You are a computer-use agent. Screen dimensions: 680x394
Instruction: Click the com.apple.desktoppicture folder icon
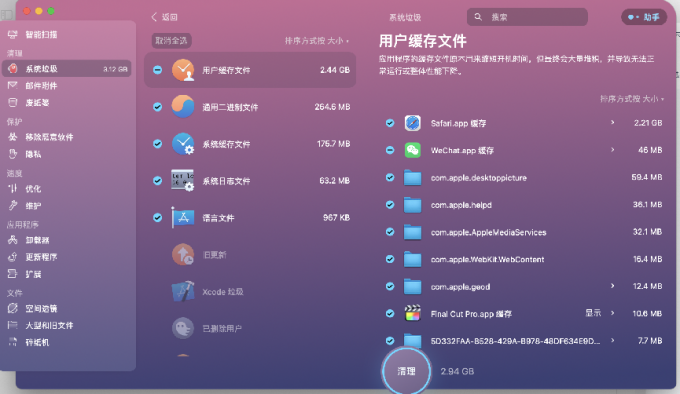(x=412, y=178)
